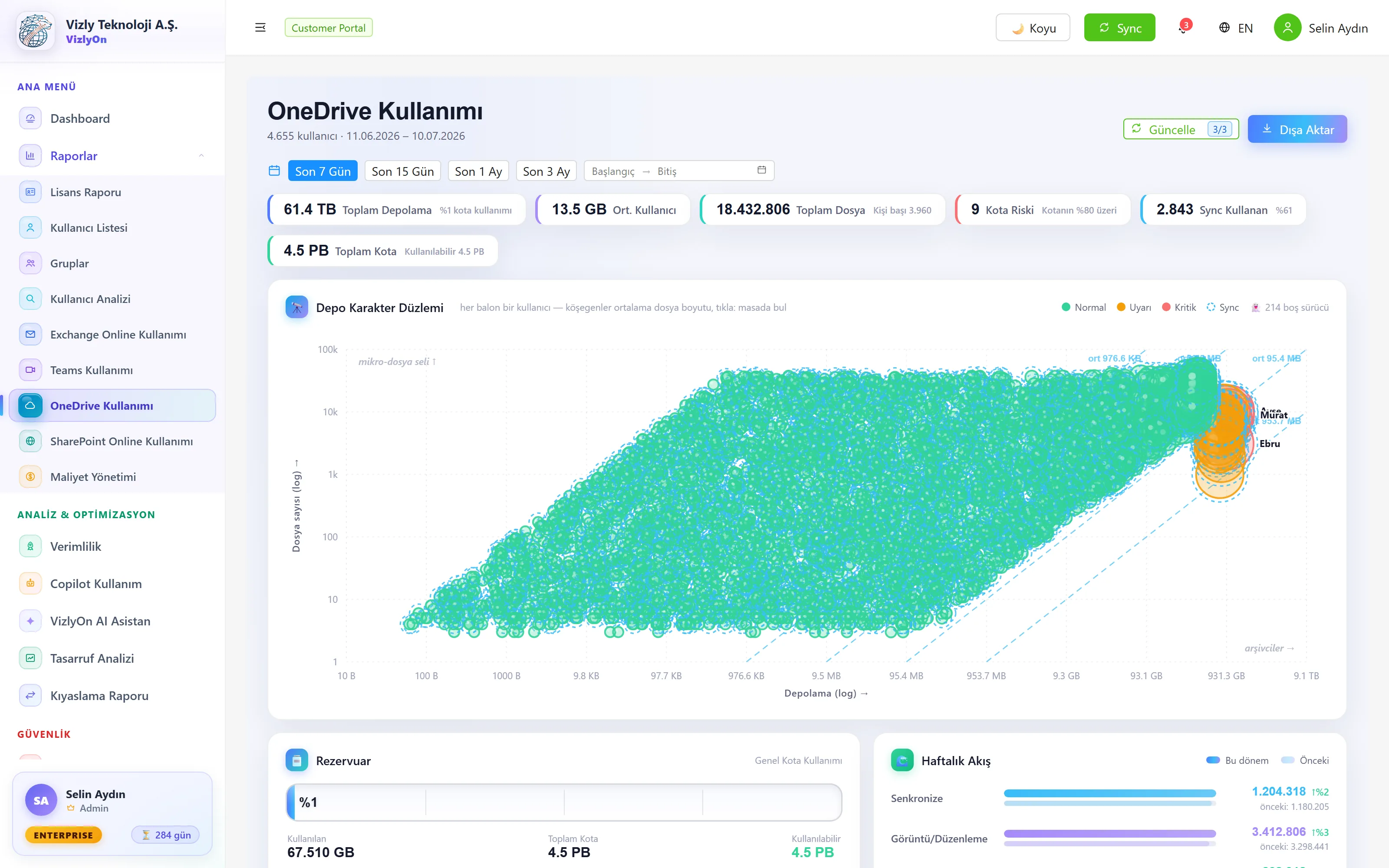Toggle the Uyarı legend series

tap(1134, 307)
